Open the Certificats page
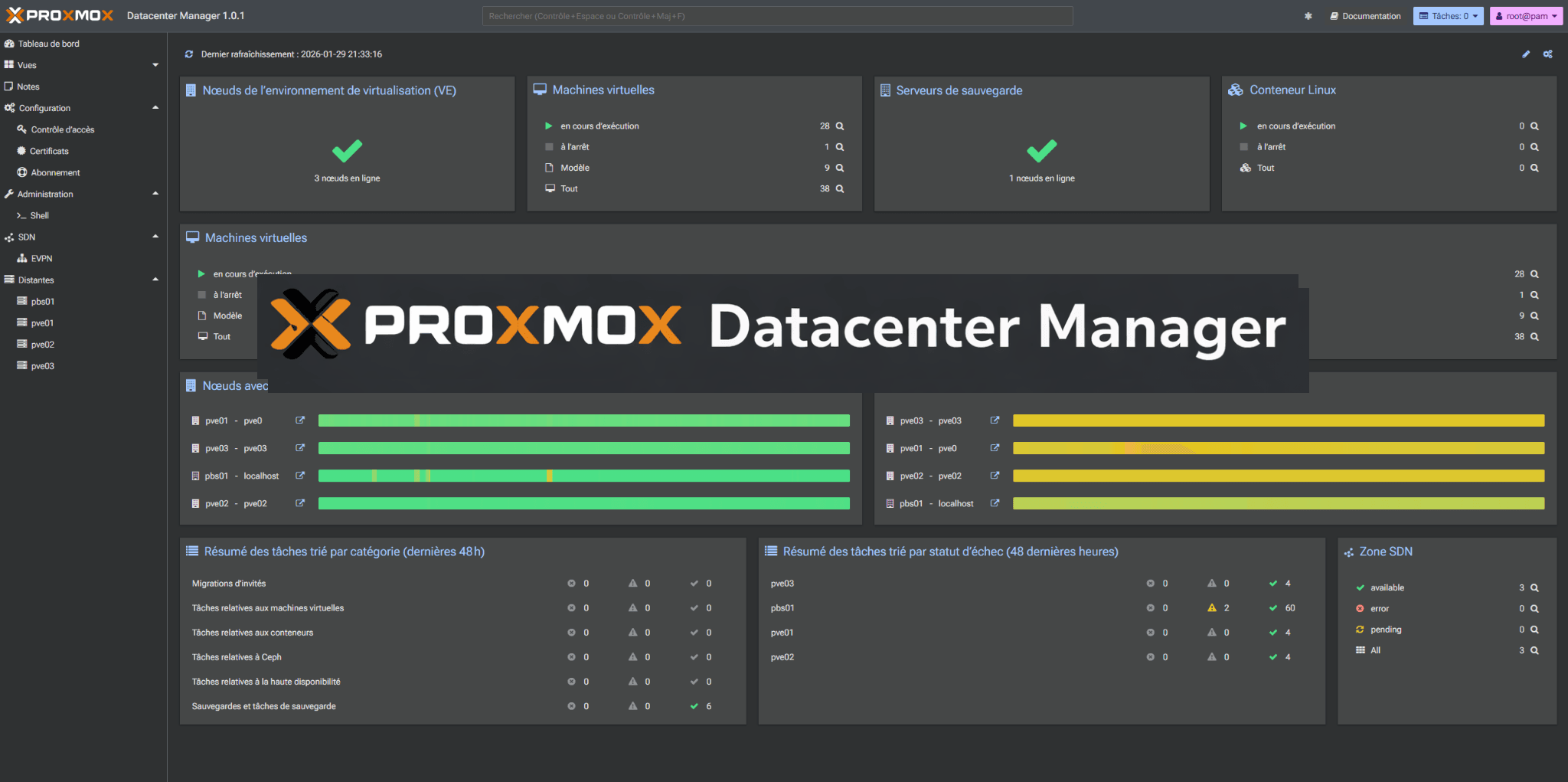 51,151
